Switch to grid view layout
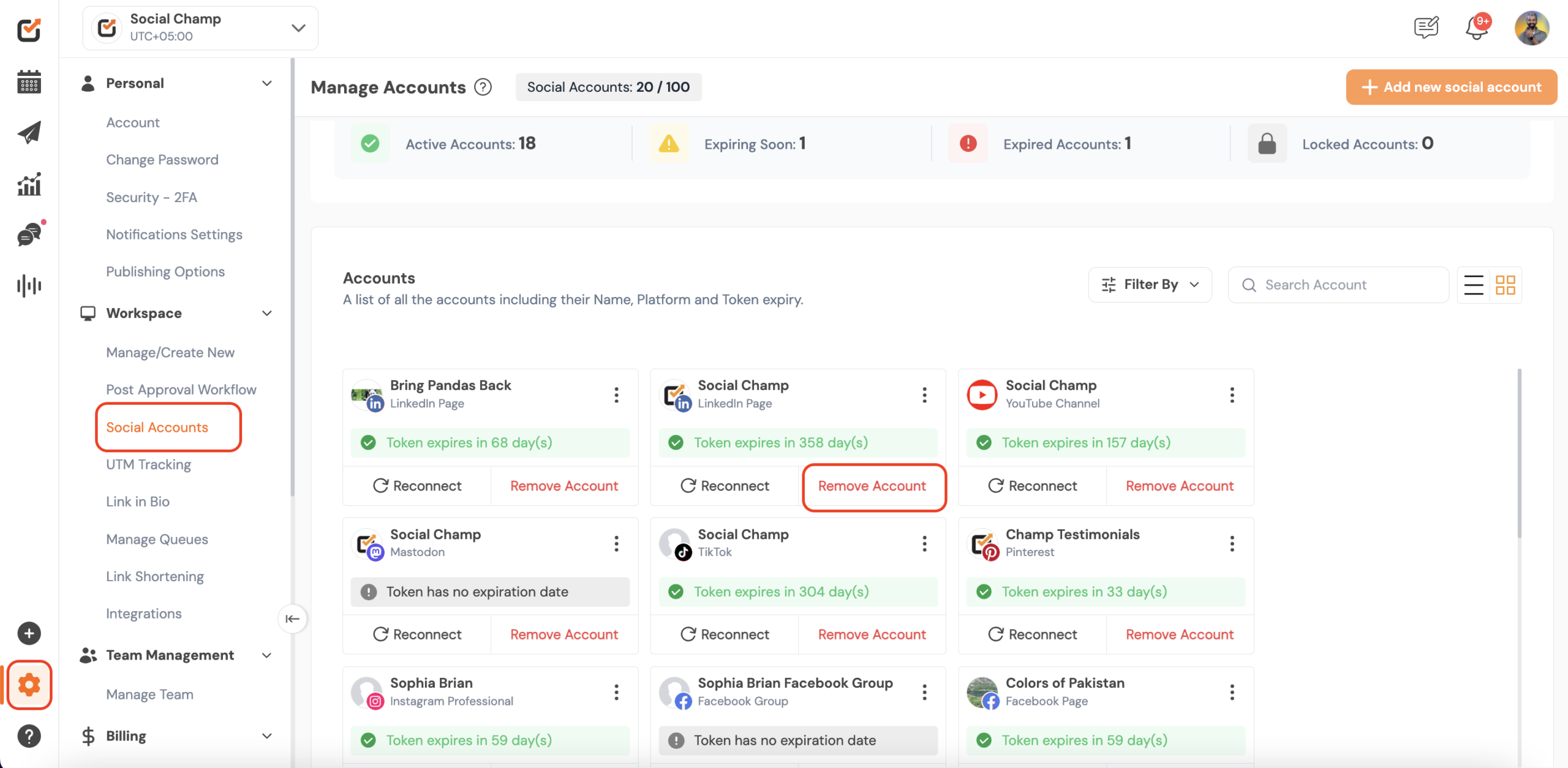Image resolution: width=1568 pixels, height=768 pixels. pyautogui.click(x=1505, y=285)
